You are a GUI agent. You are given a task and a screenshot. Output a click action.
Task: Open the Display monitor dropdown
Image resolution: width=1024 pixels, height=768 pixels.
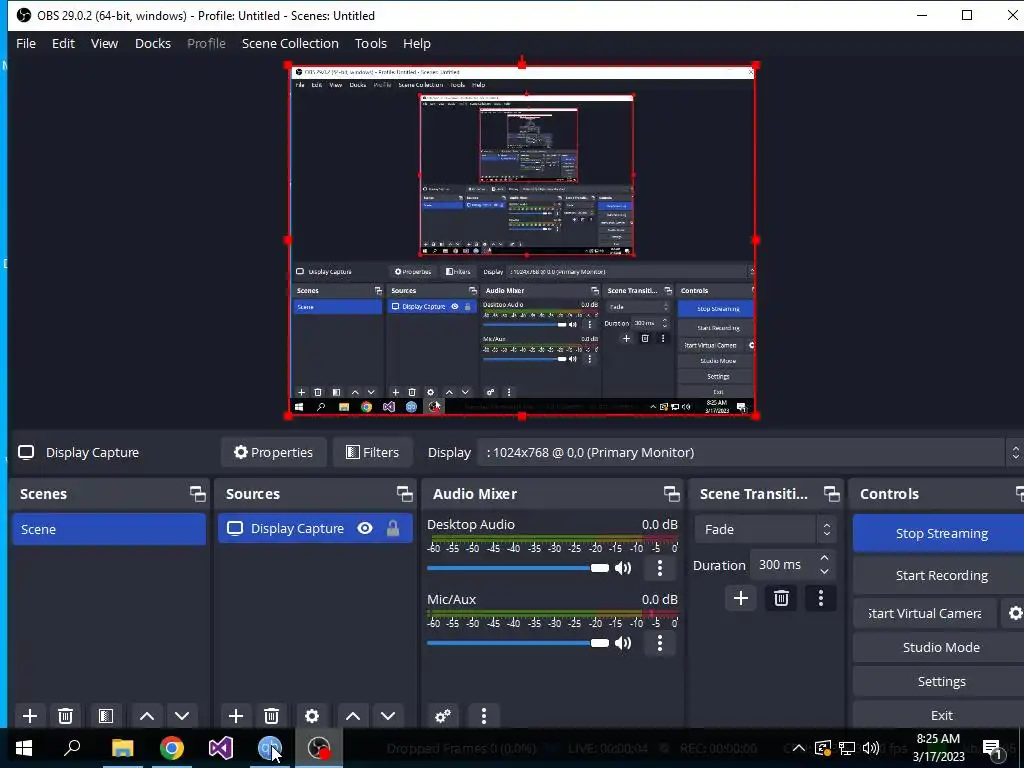[x=750, y=453]
